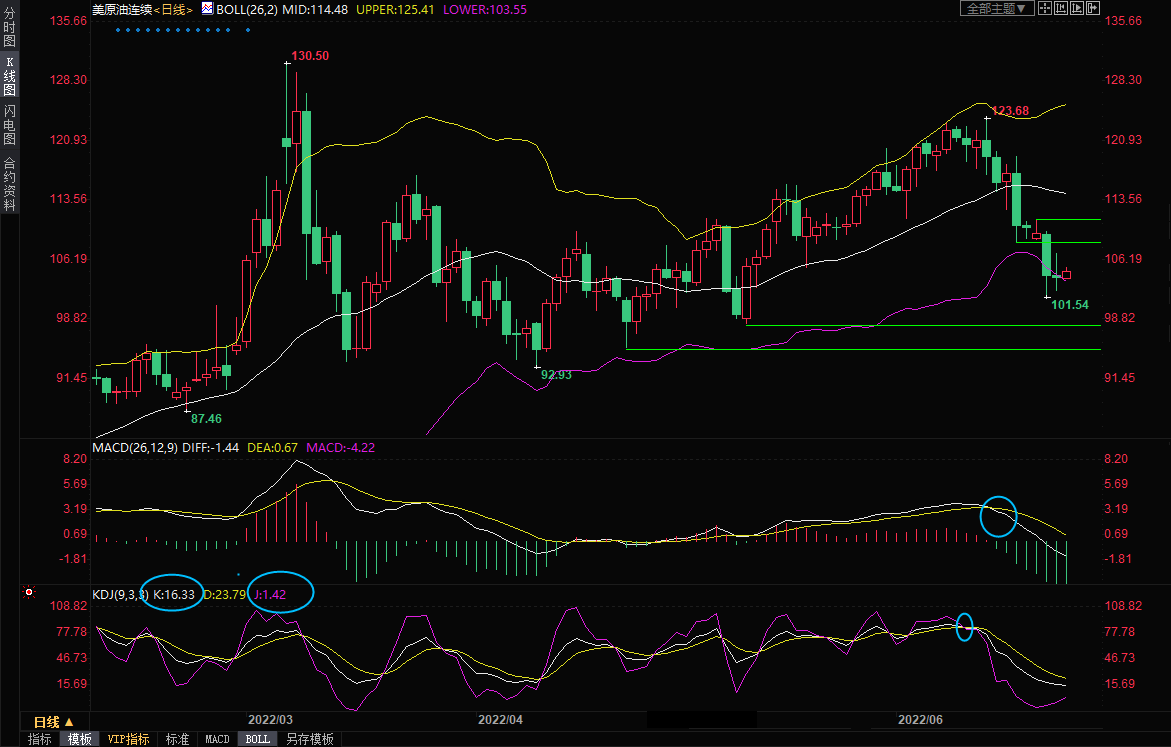Viewport: 1171px width, 747px height.
Task: Toggle the 标准 template button
Action: pos(177,739)
